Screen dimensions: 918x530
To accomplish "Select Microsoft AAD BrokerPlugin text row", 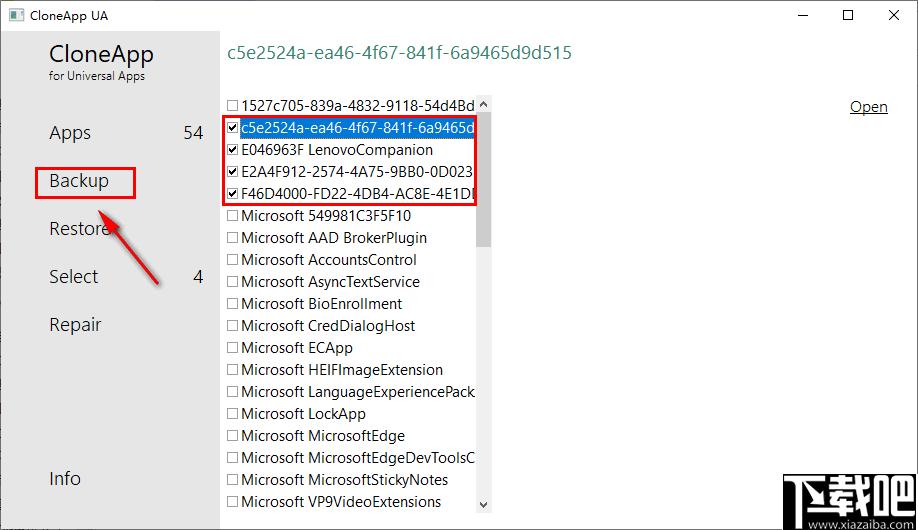I will [334, 237].
